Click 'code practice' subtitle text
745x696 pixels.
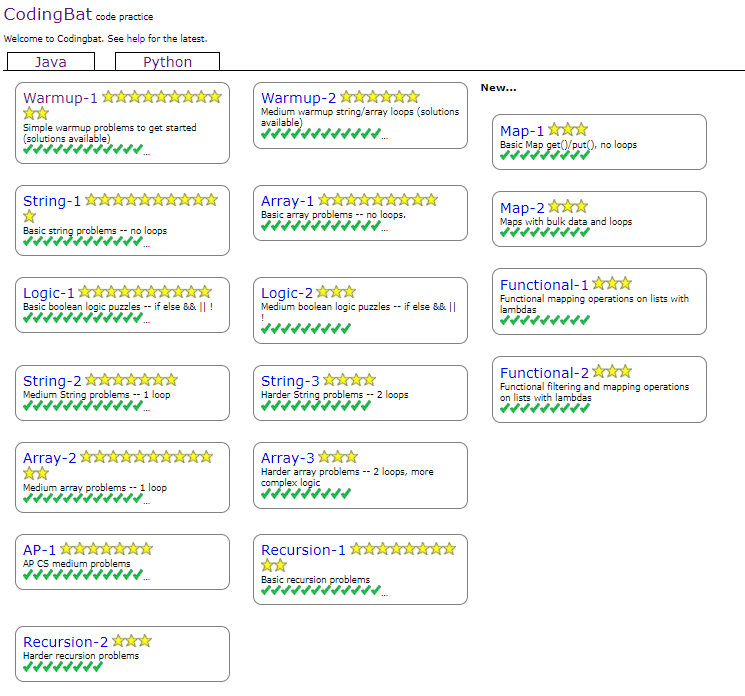124,17
